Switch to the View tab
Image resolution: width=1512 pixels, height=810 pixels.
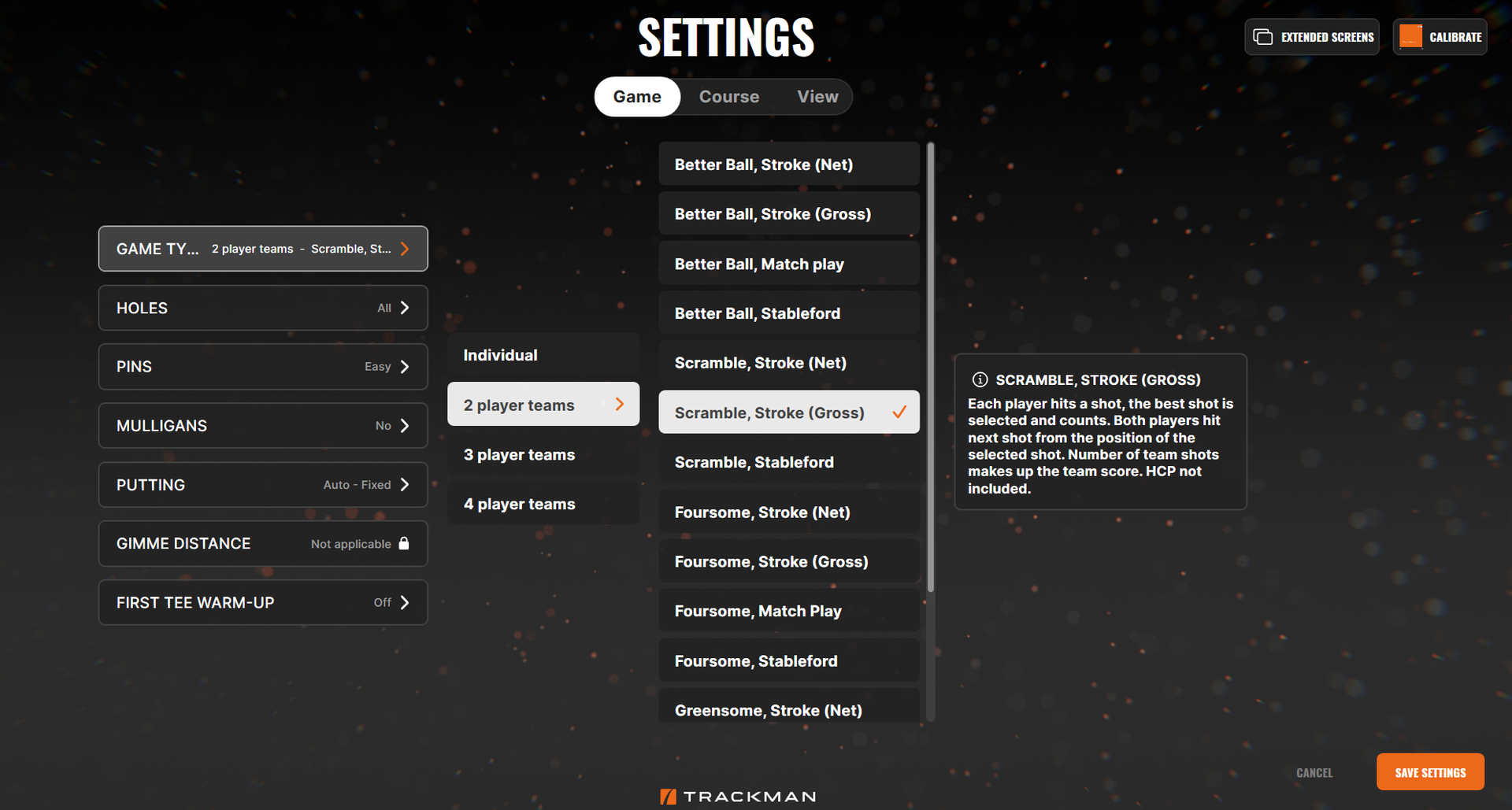817,97
